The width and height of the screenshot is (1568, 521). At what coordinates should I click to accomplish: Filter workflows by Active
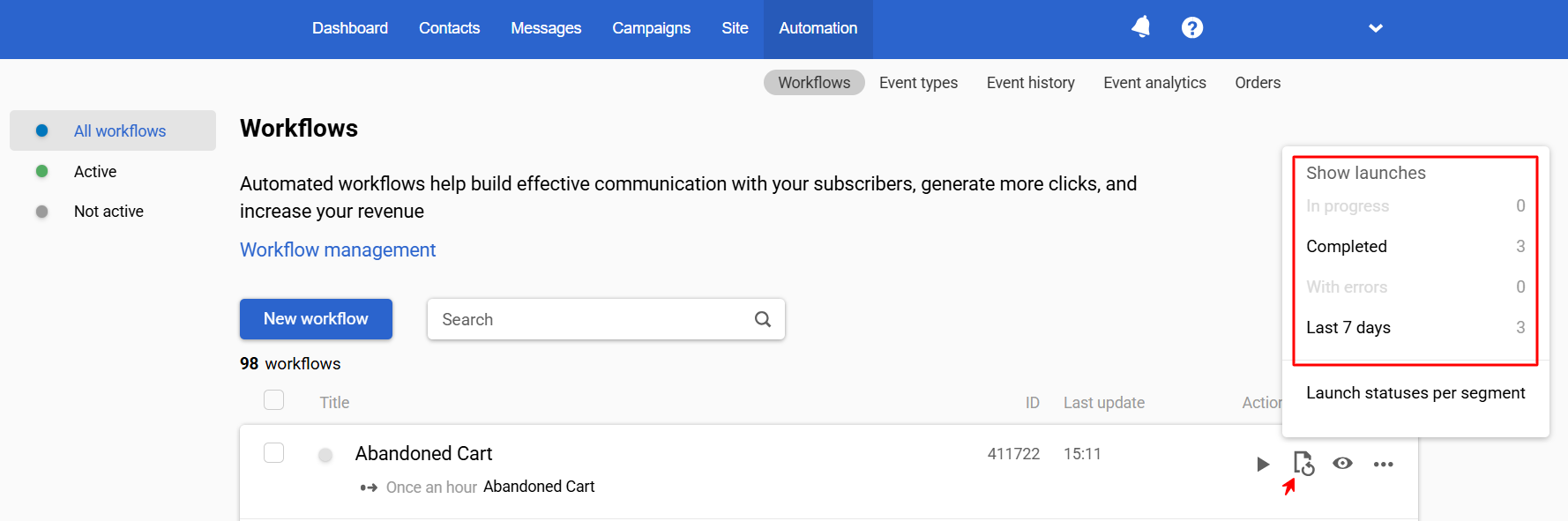[95, 171]
